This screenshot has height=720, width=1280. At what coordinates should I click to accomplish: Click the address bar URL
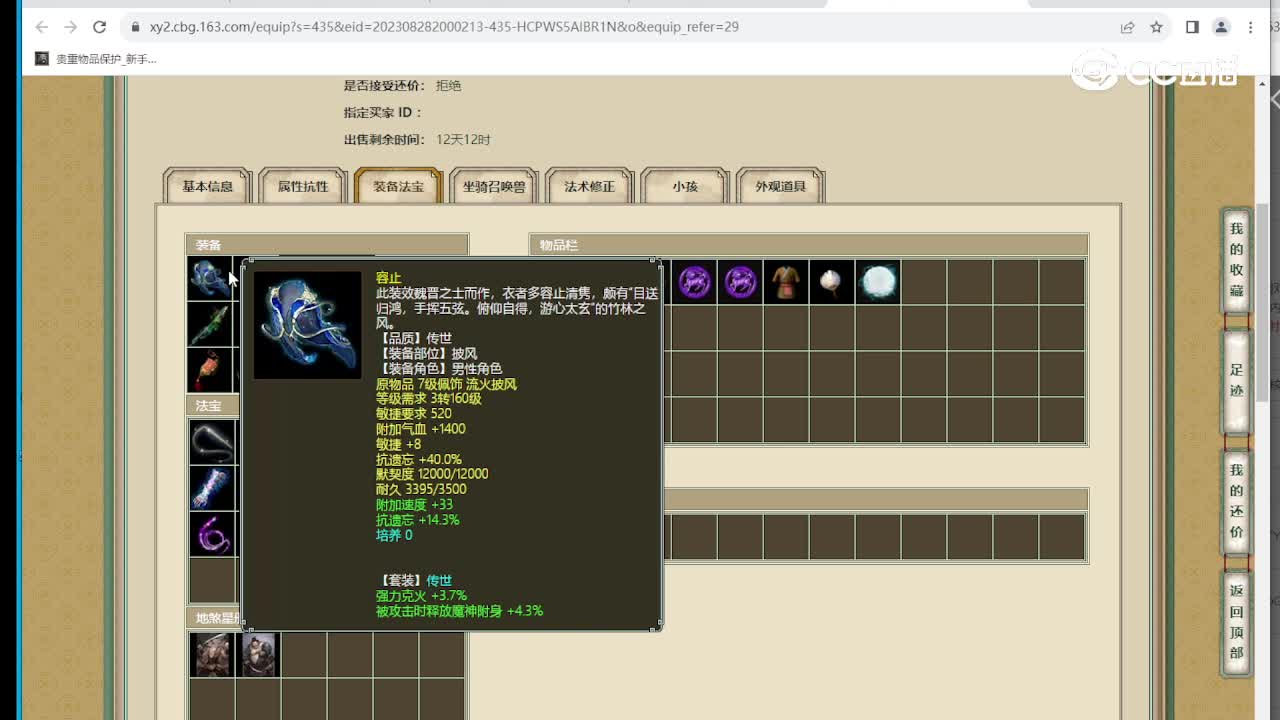tap(444, 27)
